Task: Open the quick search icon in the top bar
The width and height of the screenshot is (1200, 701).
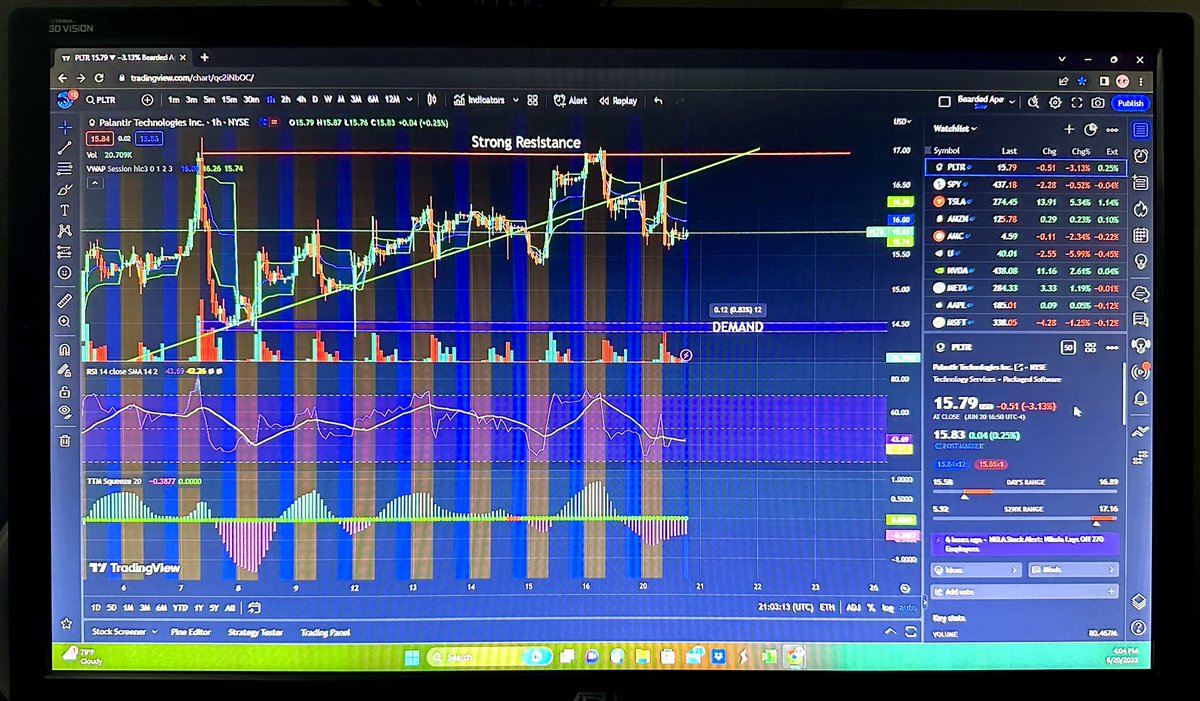Action: click(1035, 102)
